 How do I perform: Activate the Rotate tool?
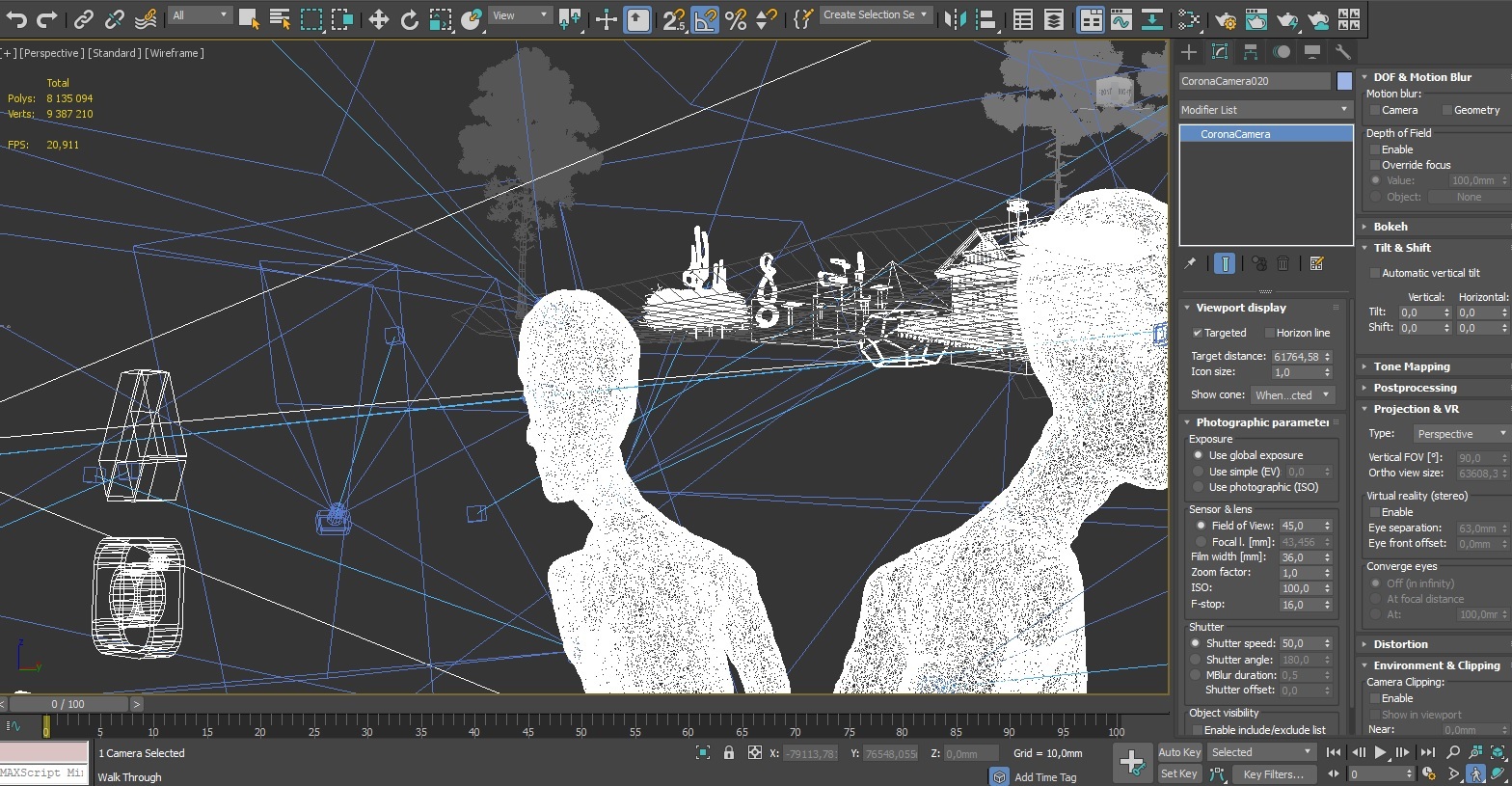tap(410, 18)
